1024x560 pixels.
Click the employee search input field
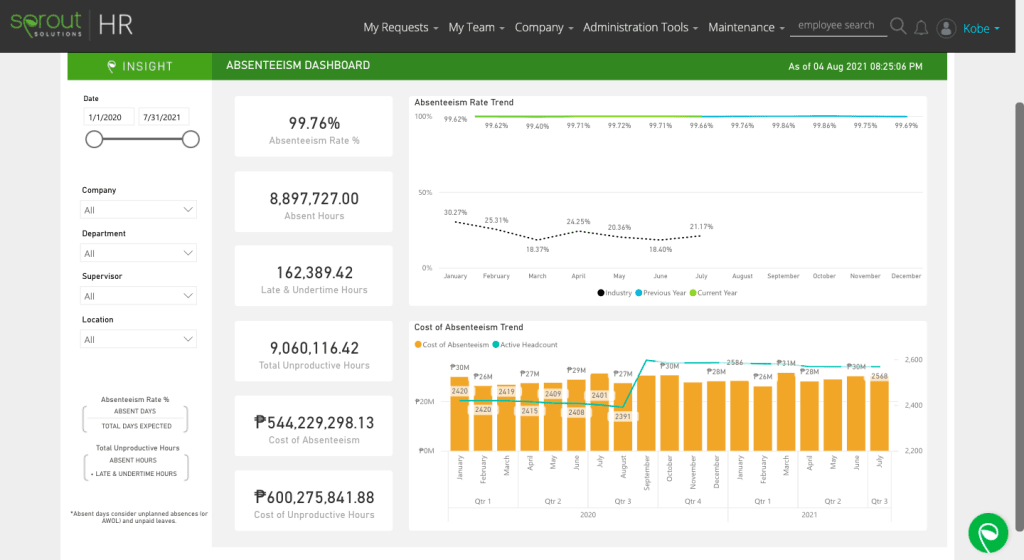838,26
